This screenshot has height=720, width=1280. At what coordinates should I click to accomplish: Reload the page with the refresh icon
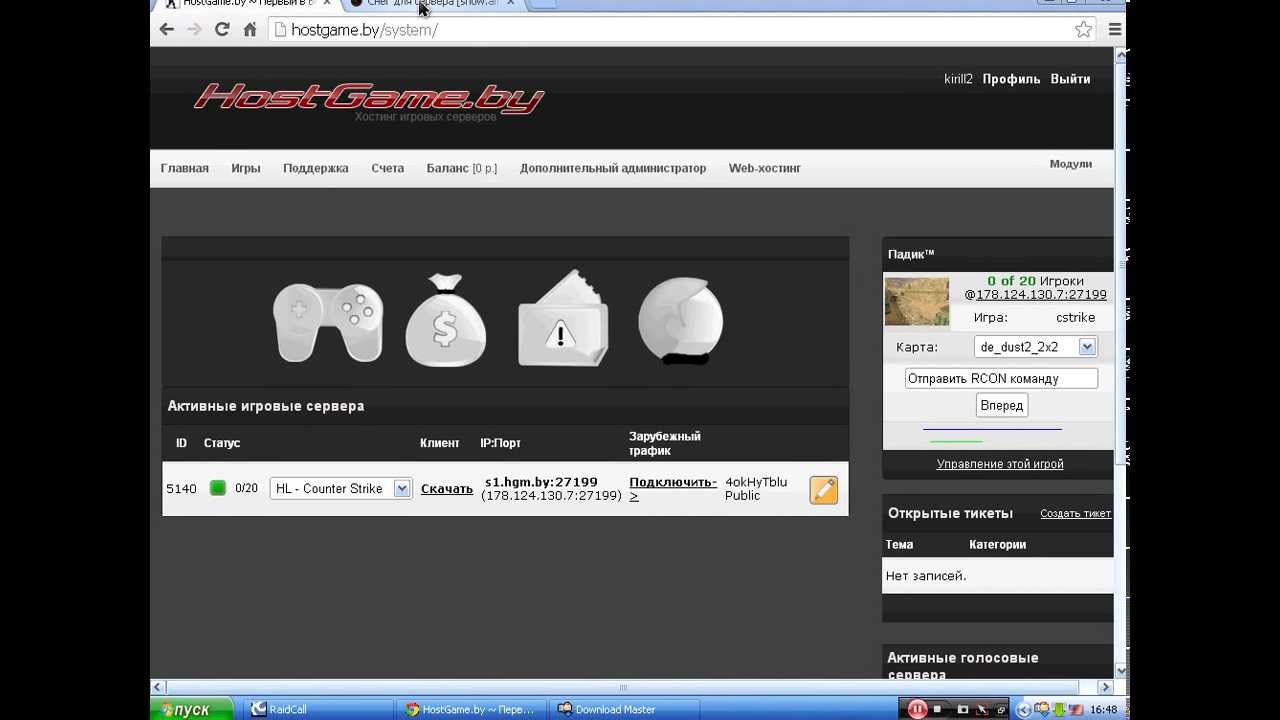[222, 30]
